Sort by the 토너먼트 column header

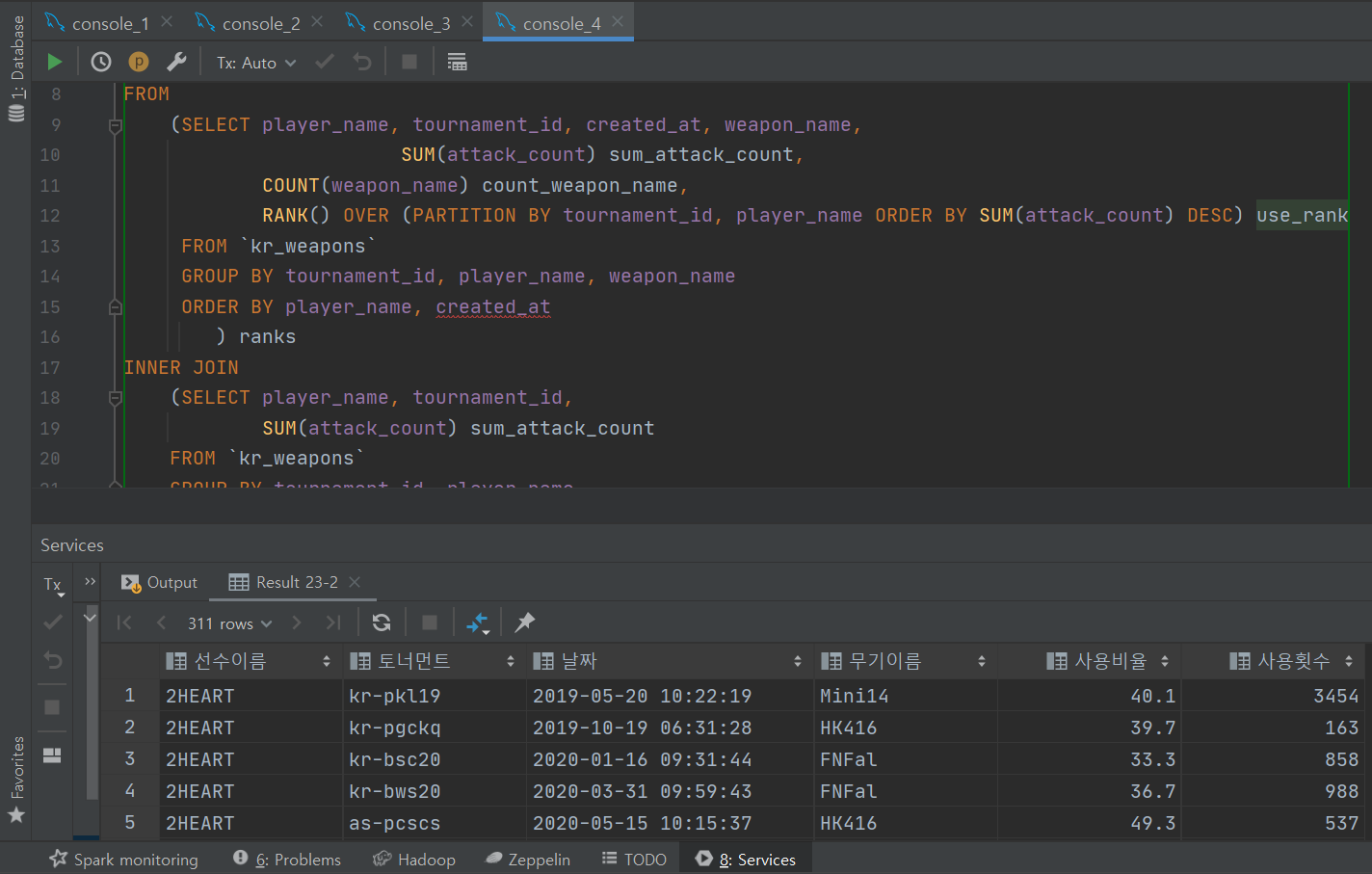coord(435,661)
